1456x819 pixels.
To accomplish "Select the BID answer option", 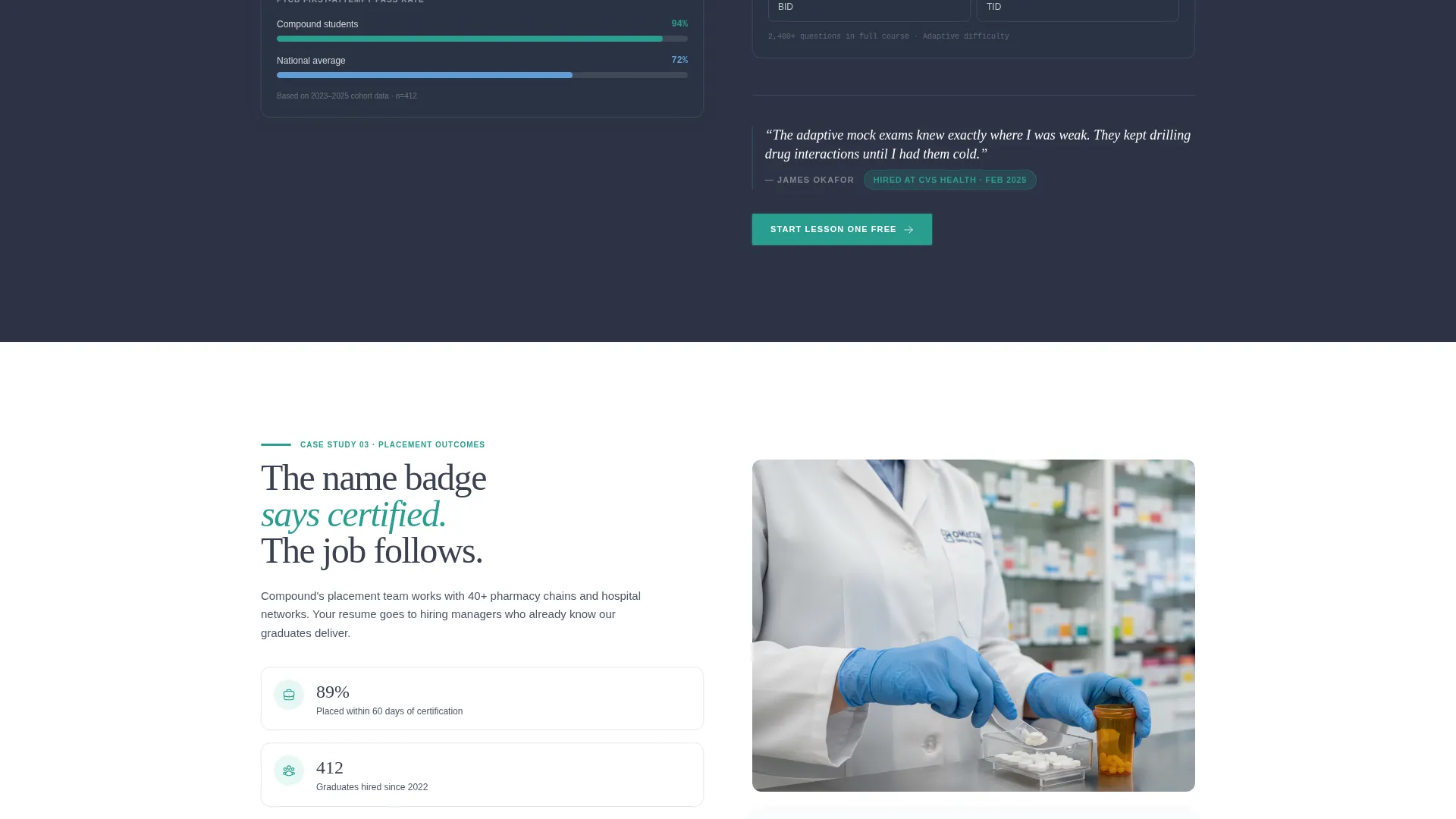I will [869, 9].
